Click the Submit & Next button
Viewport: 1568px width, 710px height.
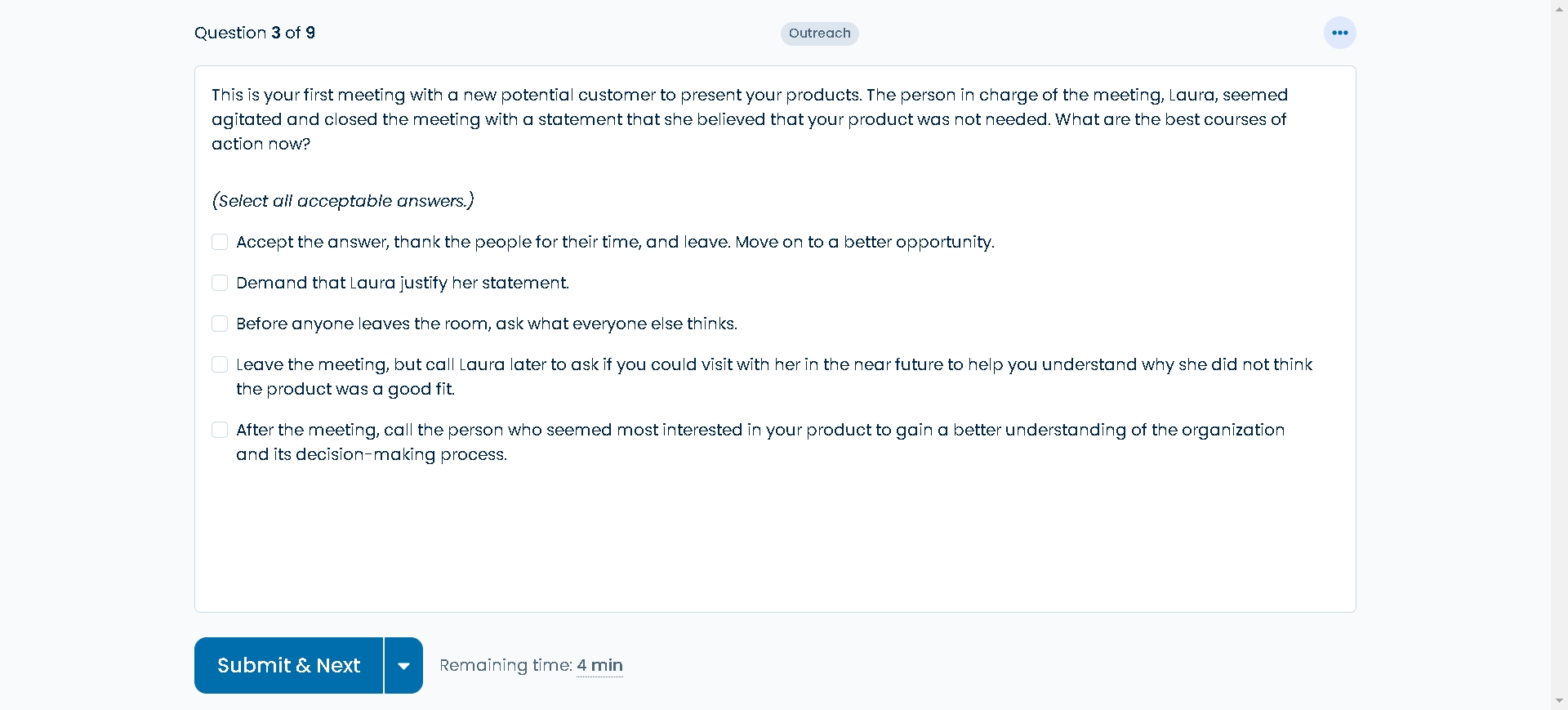pos(288,665)
